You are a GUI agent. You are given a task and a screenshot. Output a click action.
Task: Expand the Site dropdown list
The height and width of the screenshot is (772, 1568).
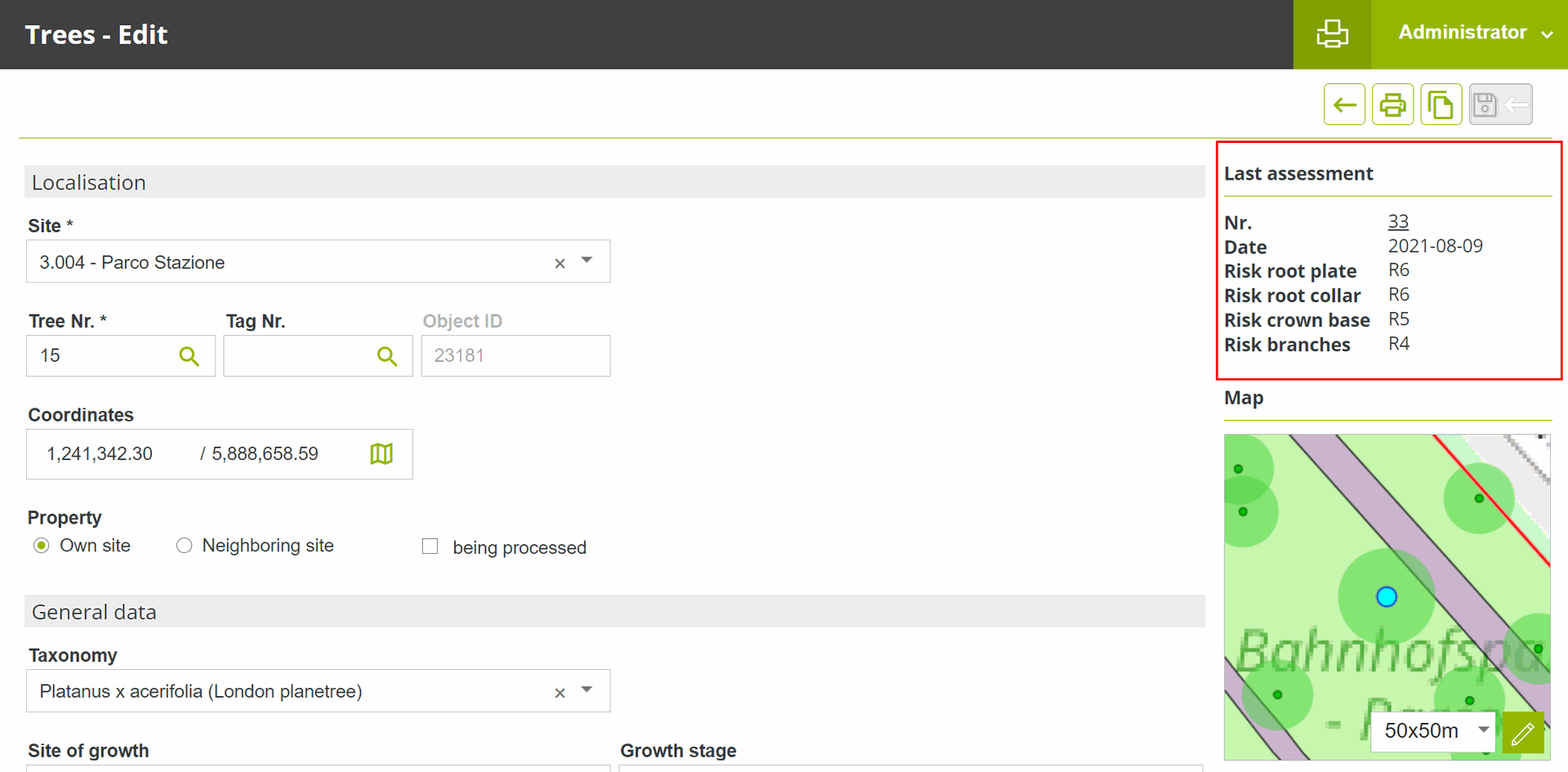[587, 261]
